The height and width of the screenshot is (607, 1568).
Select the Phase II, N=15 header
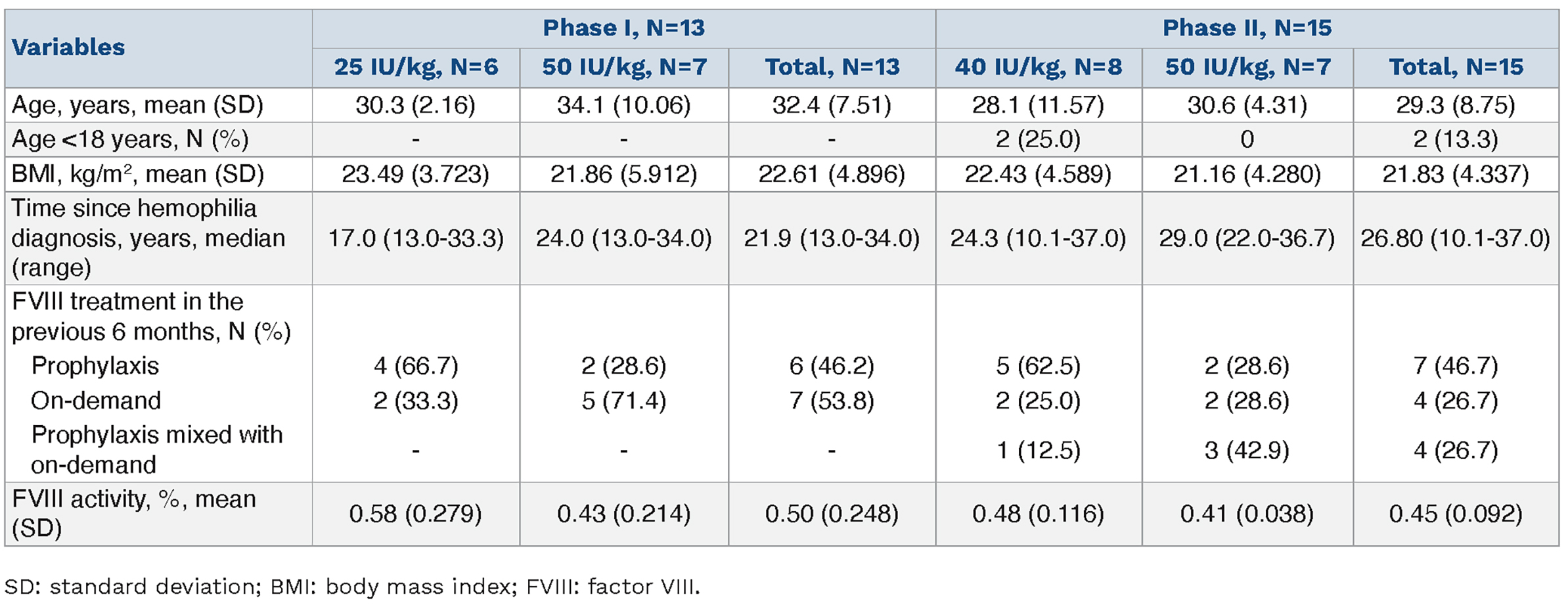(x=1247, y=28)
